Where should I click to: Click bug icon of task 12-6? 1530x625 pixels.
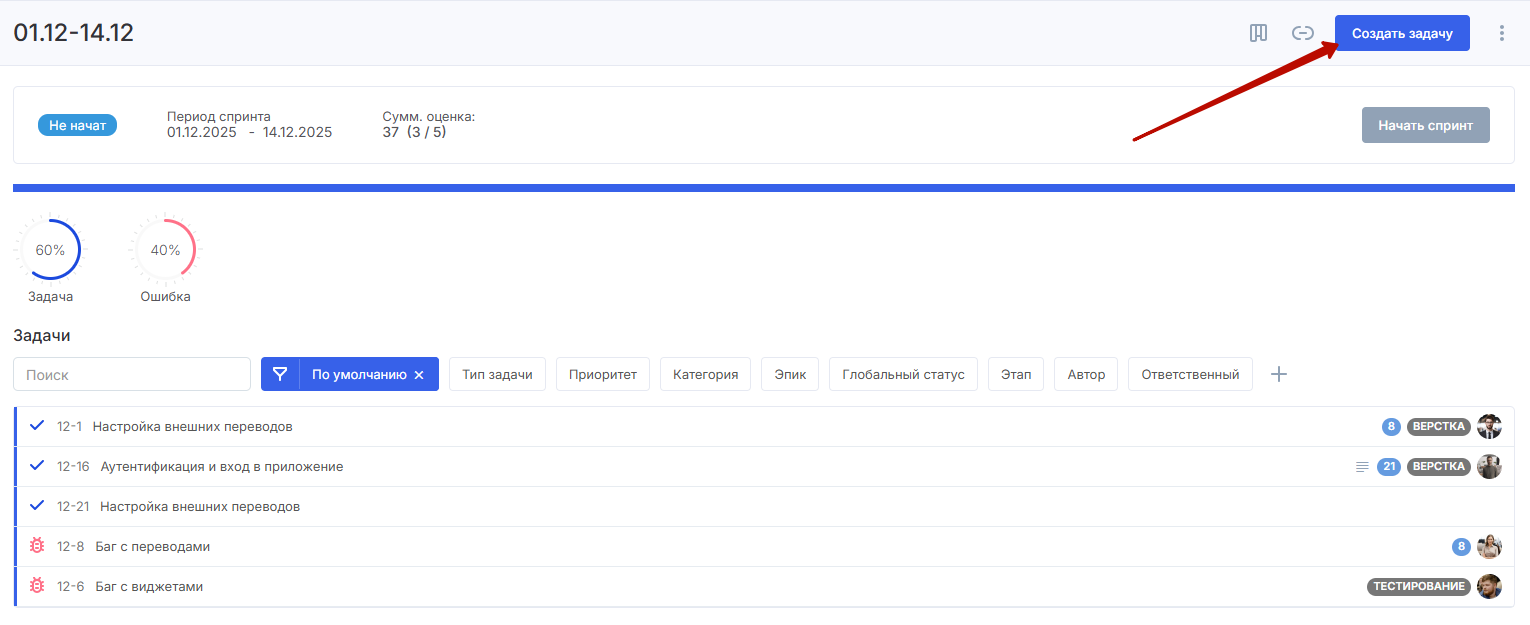[x=37, y=586]
